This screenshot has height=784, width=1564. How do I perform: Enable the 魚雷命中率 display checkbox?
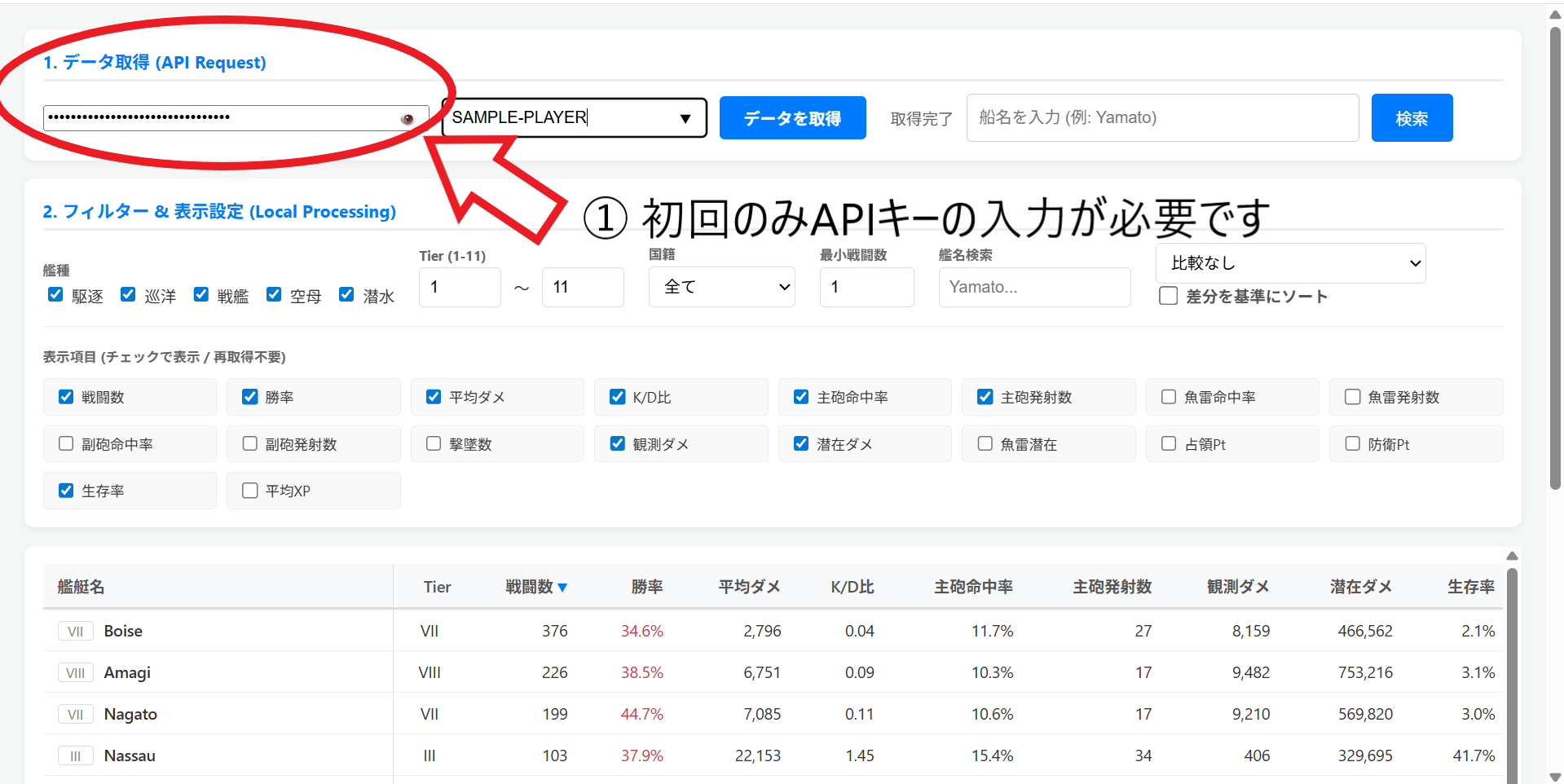(x=1169, y=397)
